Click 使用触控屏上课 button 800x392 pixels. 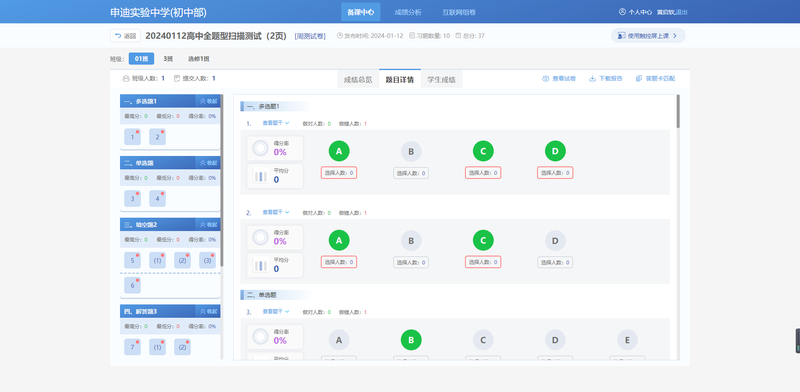[648, 36]
